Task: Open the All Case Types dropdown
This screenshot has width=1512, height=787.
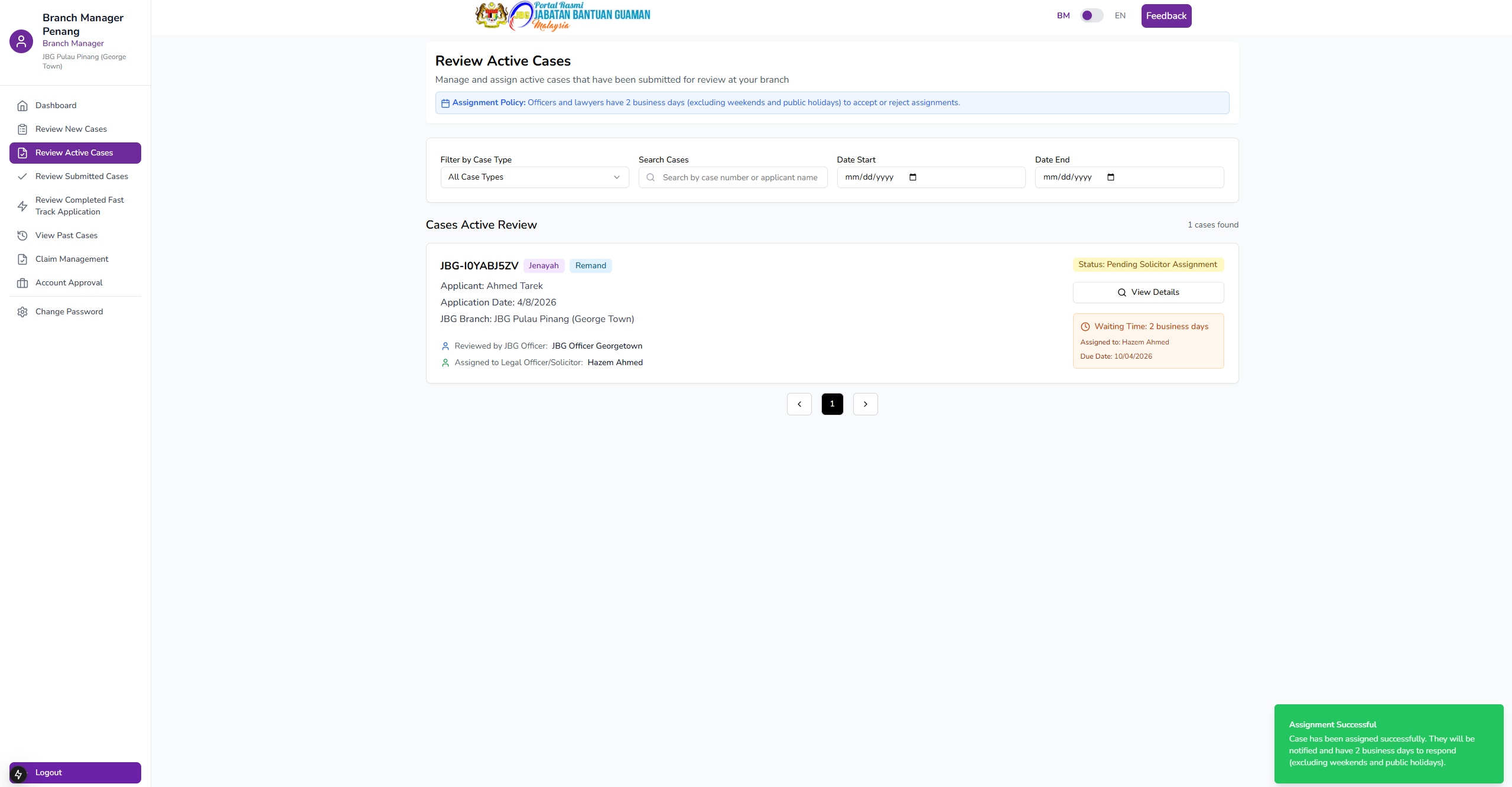Action: (534, 177)
